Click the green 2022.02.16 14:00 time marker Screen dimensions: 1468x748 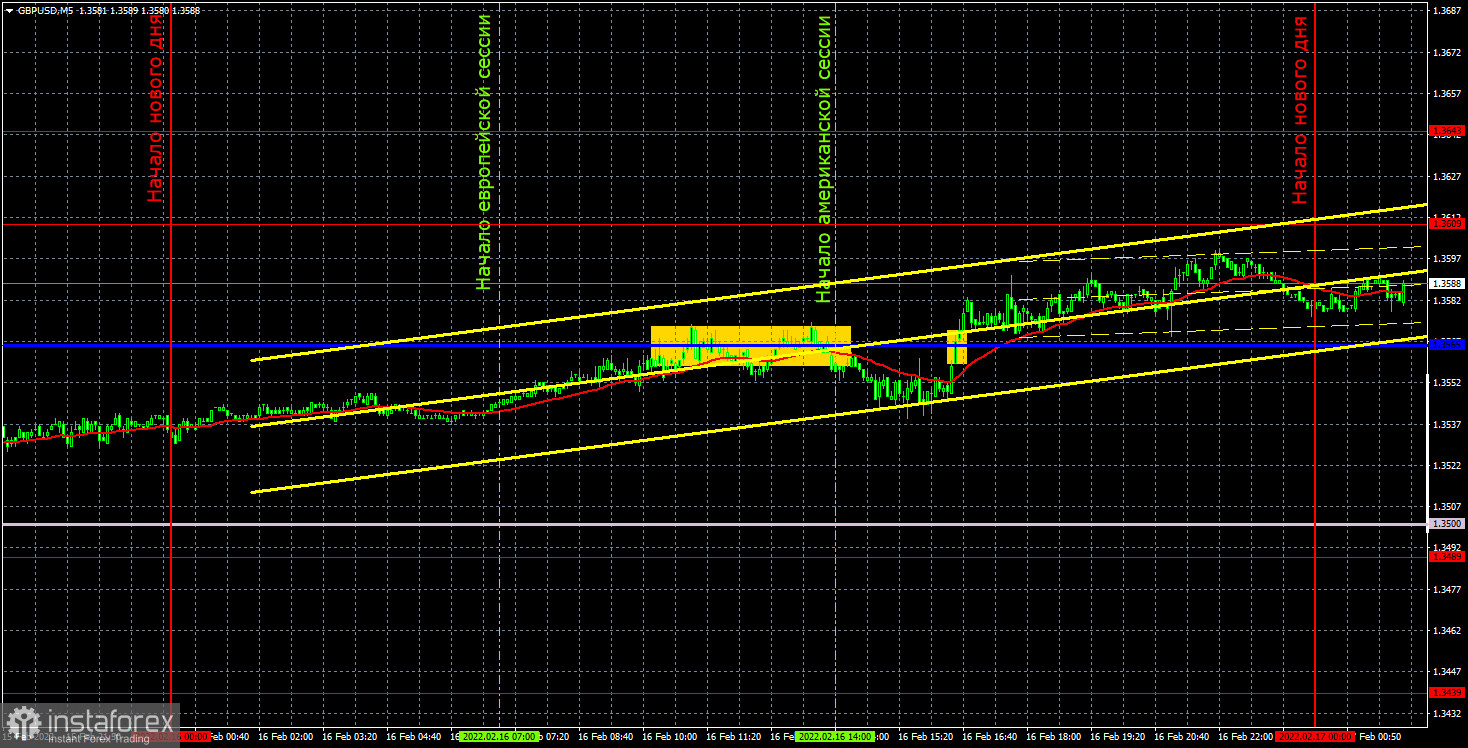pyautogui.click(x=835, y=736)
